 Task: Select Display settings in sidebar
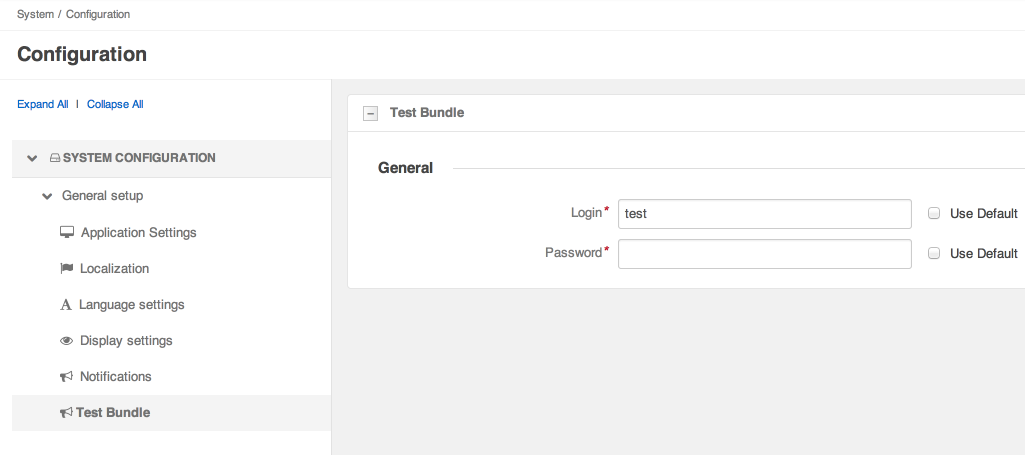(126, 341)
